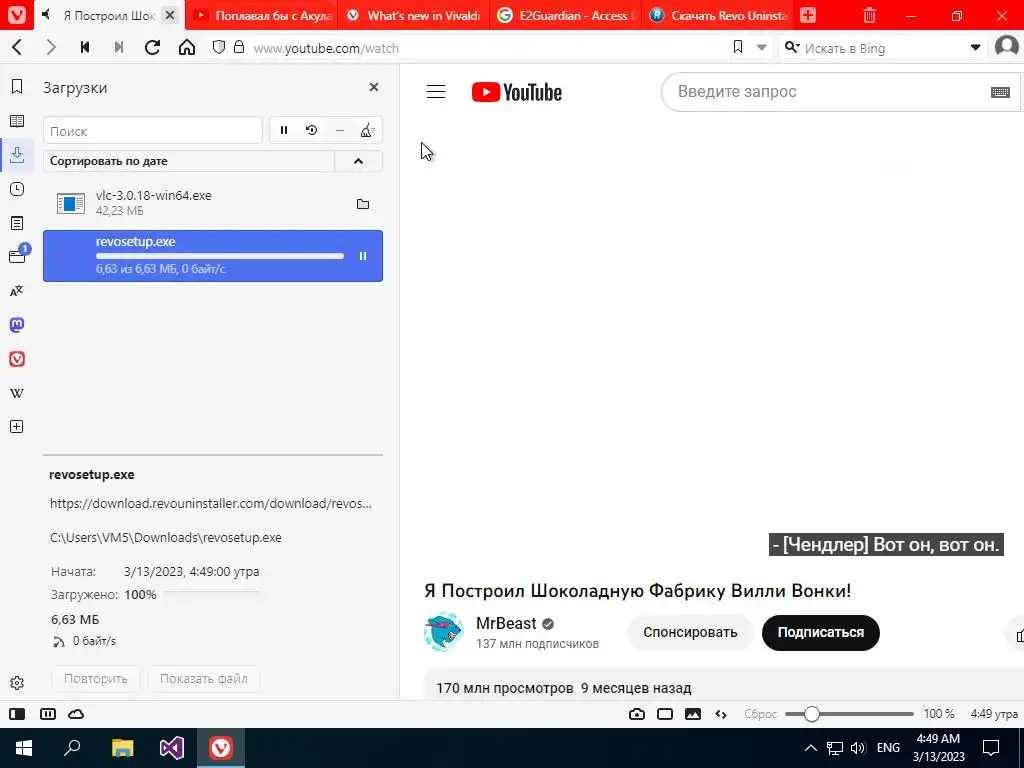Close the first tab 'Я Построил Шок'
This screenshot has height=768, width=1024.
[170, 15]
